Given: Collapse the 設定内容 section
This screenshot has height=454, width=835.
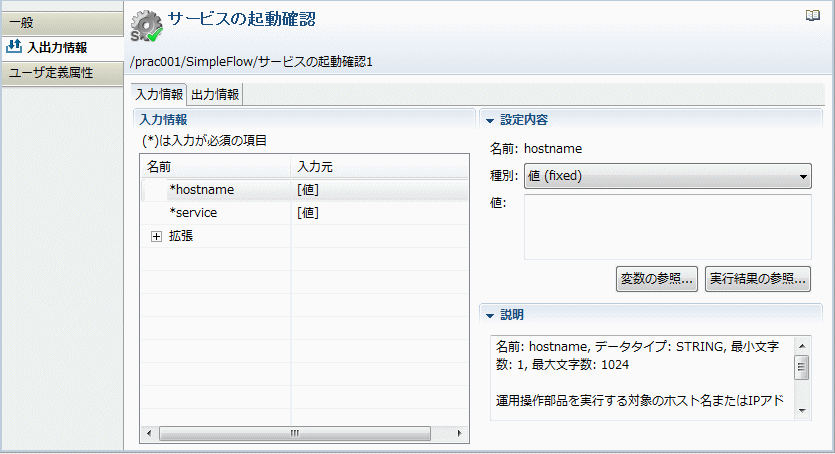Looking at the screenshot, I should [x=490, y=121].
